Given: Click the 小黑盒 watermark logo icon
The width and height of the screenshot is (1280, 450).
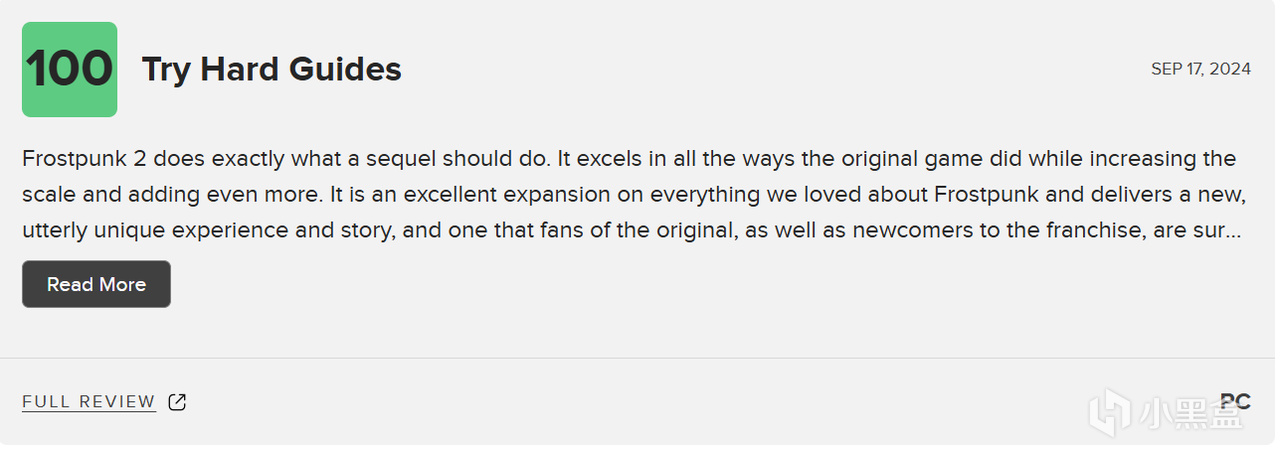Looking at the screenshot, I should coord(1109,412).
